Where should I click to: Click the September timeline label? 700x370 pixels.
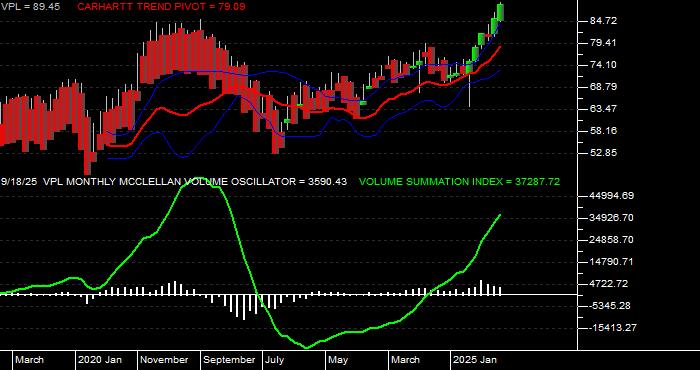[x=229, y=360]
